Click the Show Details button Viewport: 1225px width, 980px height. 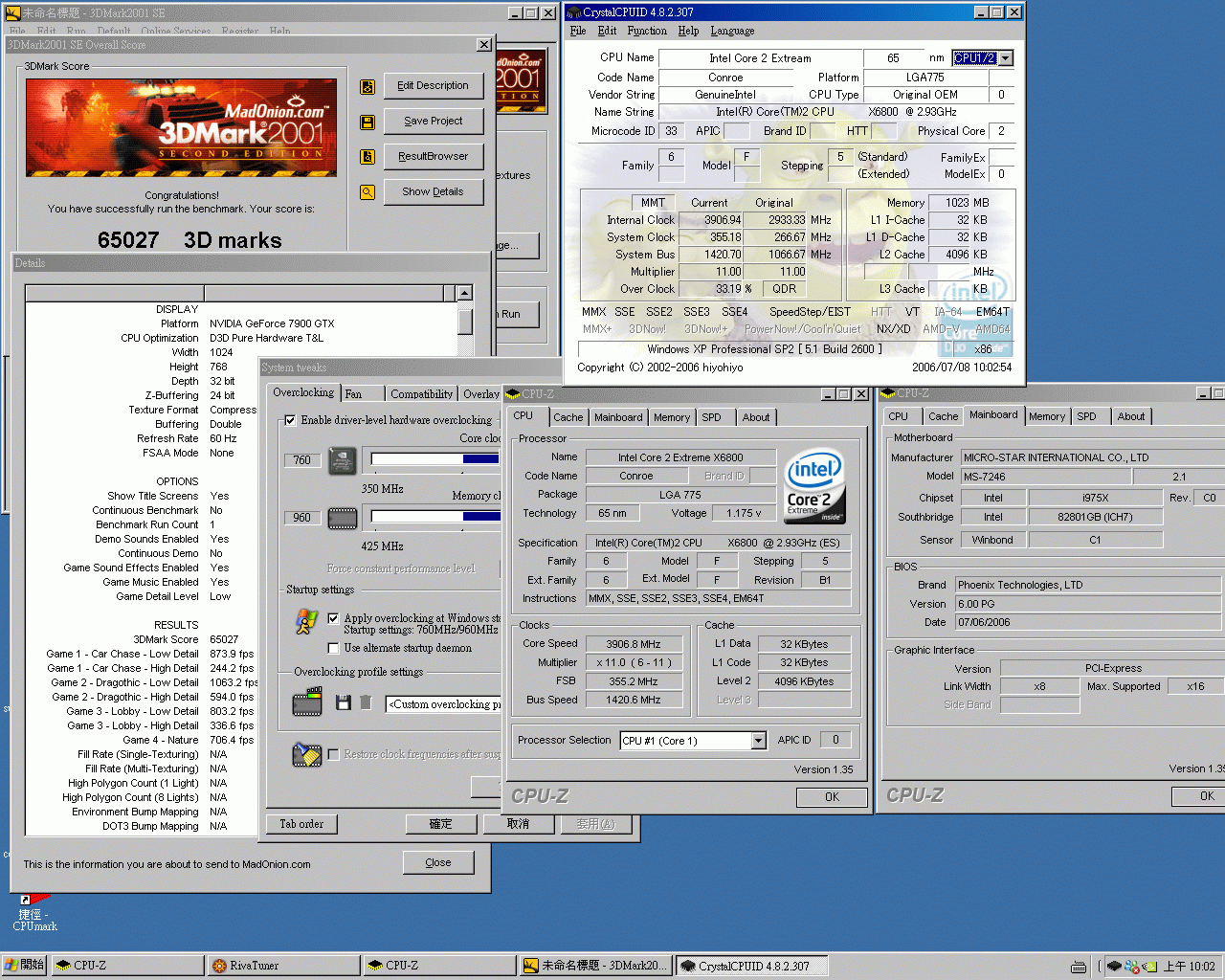pos(434,192)
